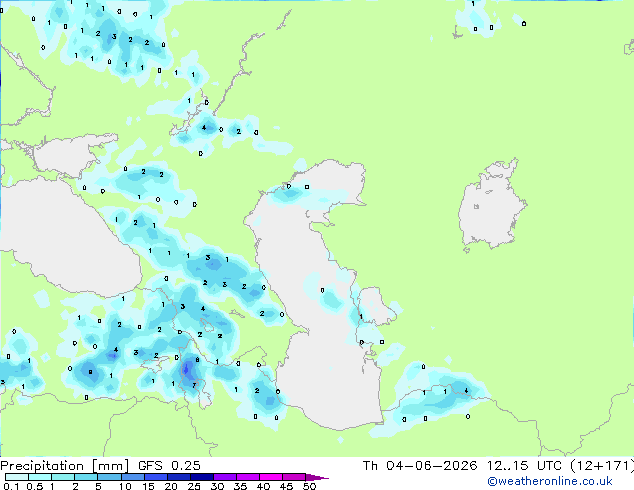Click the 'GFS 0.25' model label
The height and width of the screenshot is (490, 634).
[169, 466]
